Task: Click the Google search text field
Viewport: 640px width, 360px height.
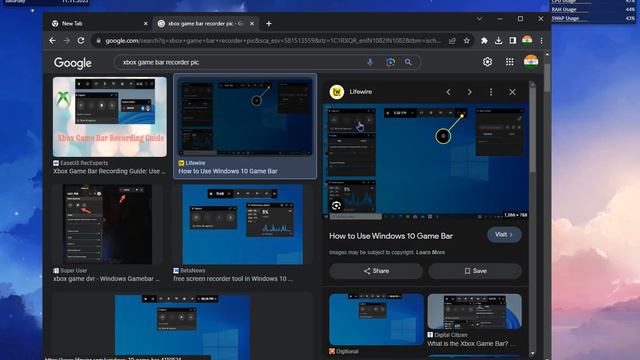Action: tap(241, 62)
